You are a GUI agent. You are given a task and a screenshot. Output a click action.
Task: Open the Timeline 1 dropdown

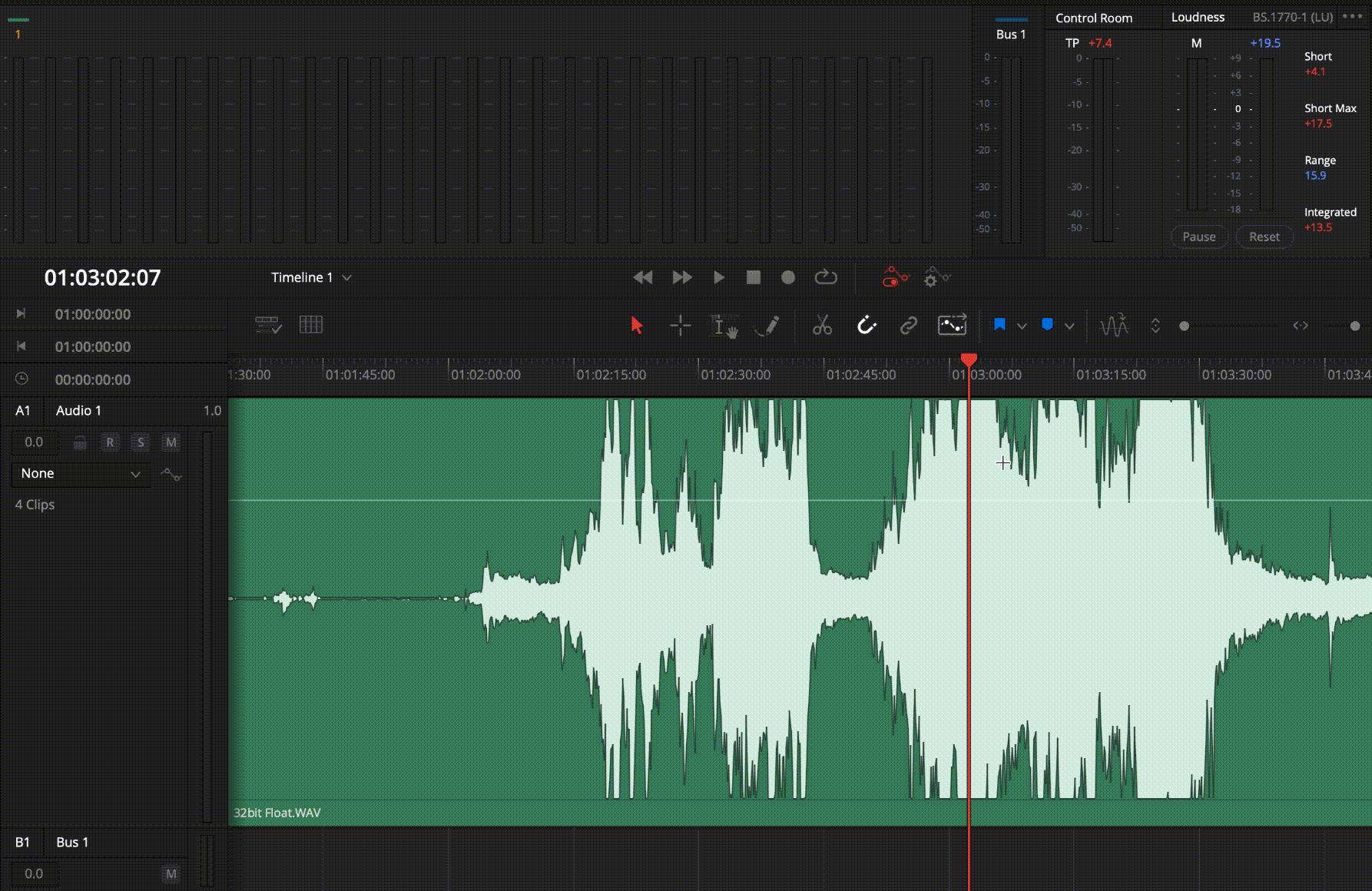(311, 277)
